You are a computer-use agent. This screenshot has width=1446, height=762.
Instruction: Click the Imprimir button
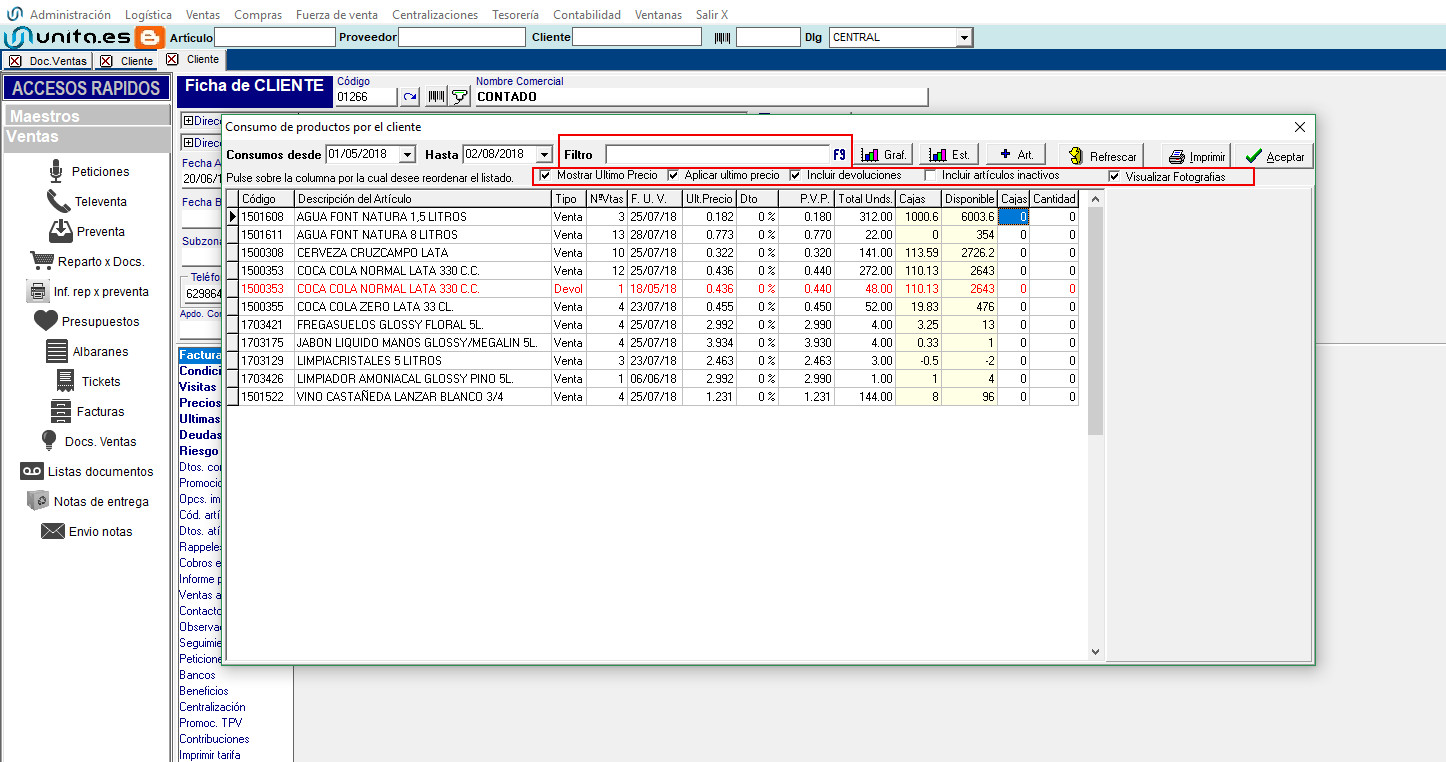click(x=1197, y=156)
